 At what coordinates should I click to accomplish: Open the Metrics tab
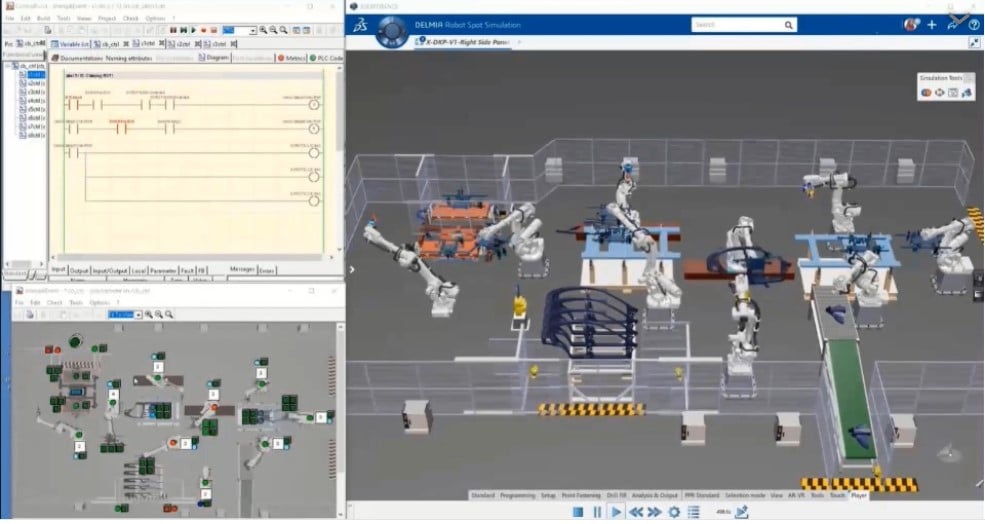pos(292,58)
